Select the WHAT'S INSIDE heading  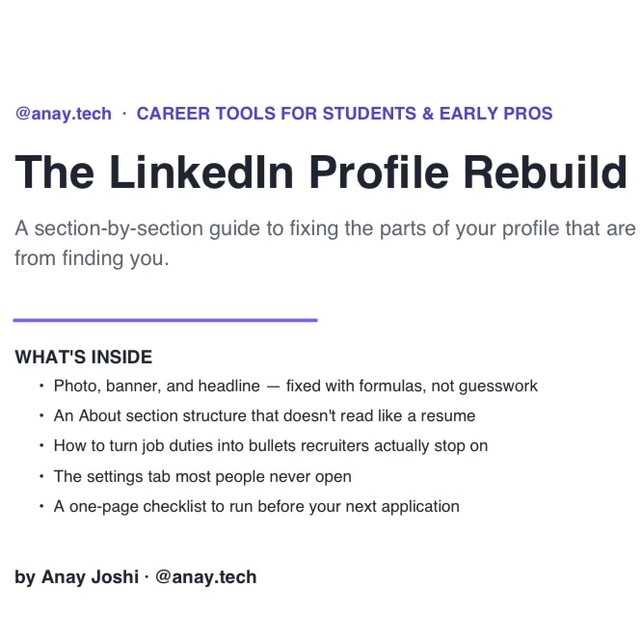84,357
